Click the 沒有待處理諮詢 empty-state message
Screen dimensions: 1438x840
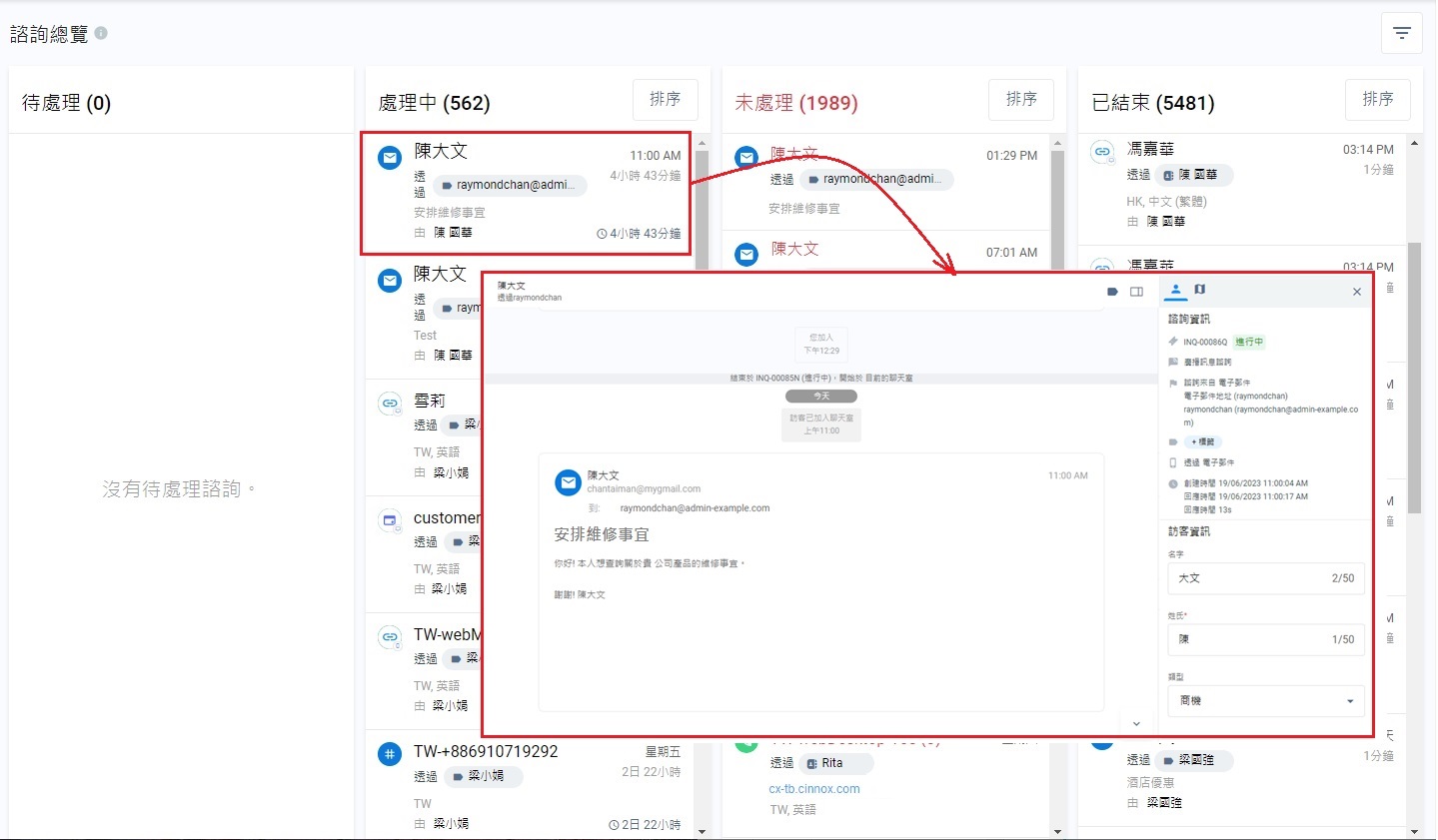pyautogui.click(x=179, y=489)
